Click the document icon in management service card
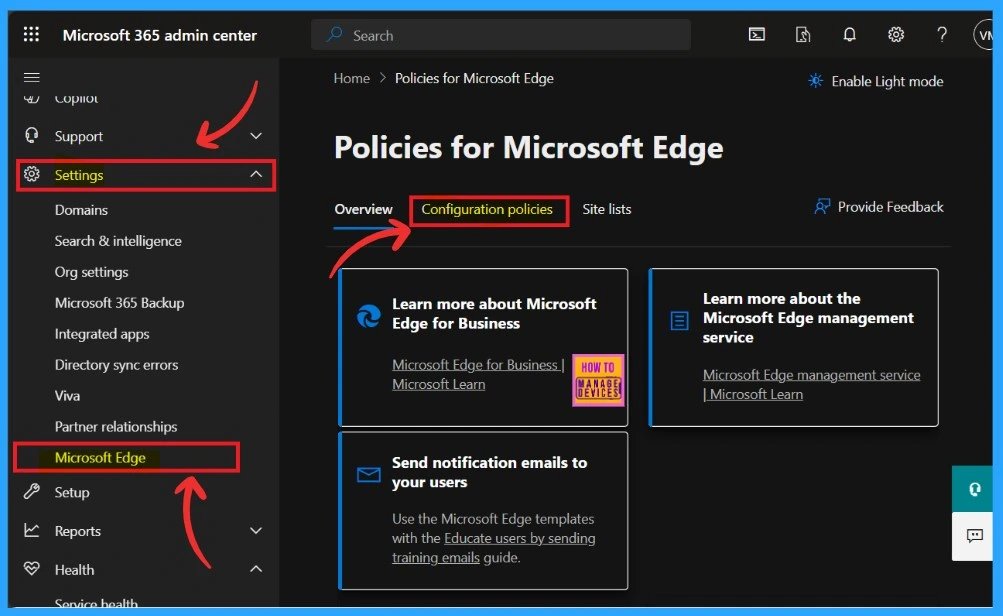This screenshot has height=616, width=1003. tap(679, 320)
